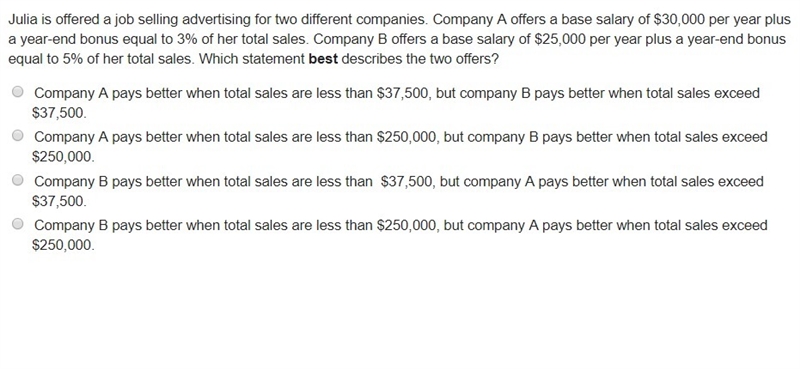Select radio for Company A better under $250,000

click(18, 136)
